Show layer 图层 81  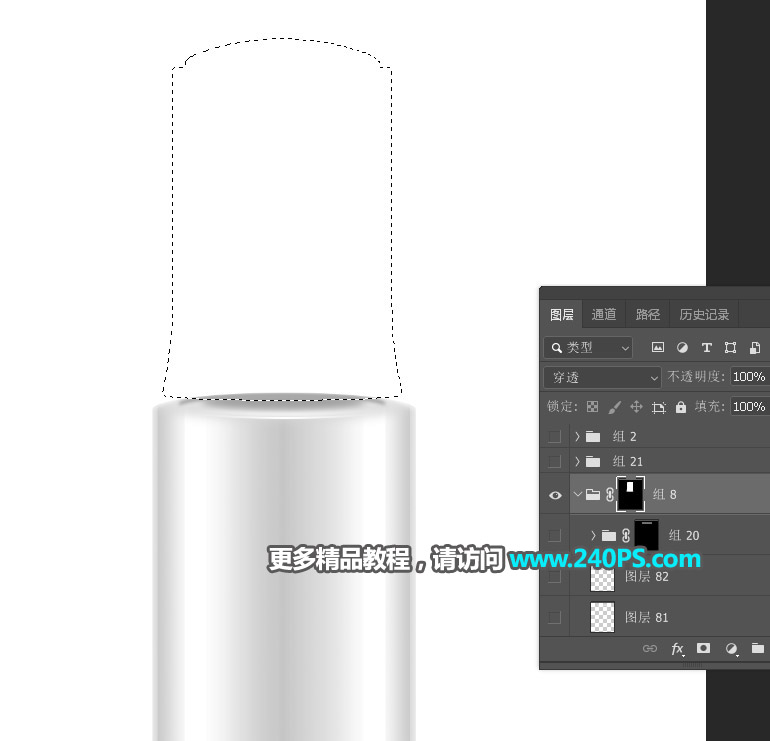(x=554, y=617)
